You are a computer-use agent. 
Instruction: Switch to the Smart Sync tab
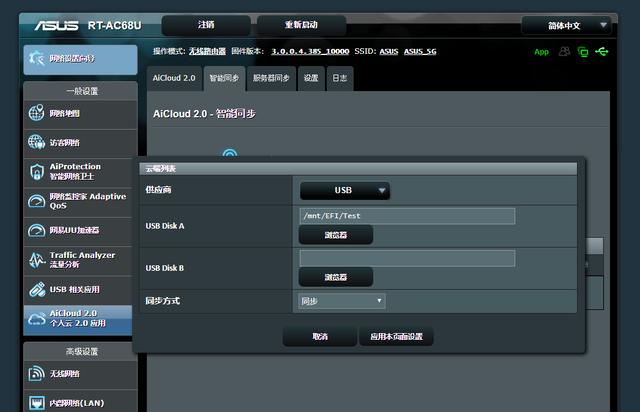(224, 78)
